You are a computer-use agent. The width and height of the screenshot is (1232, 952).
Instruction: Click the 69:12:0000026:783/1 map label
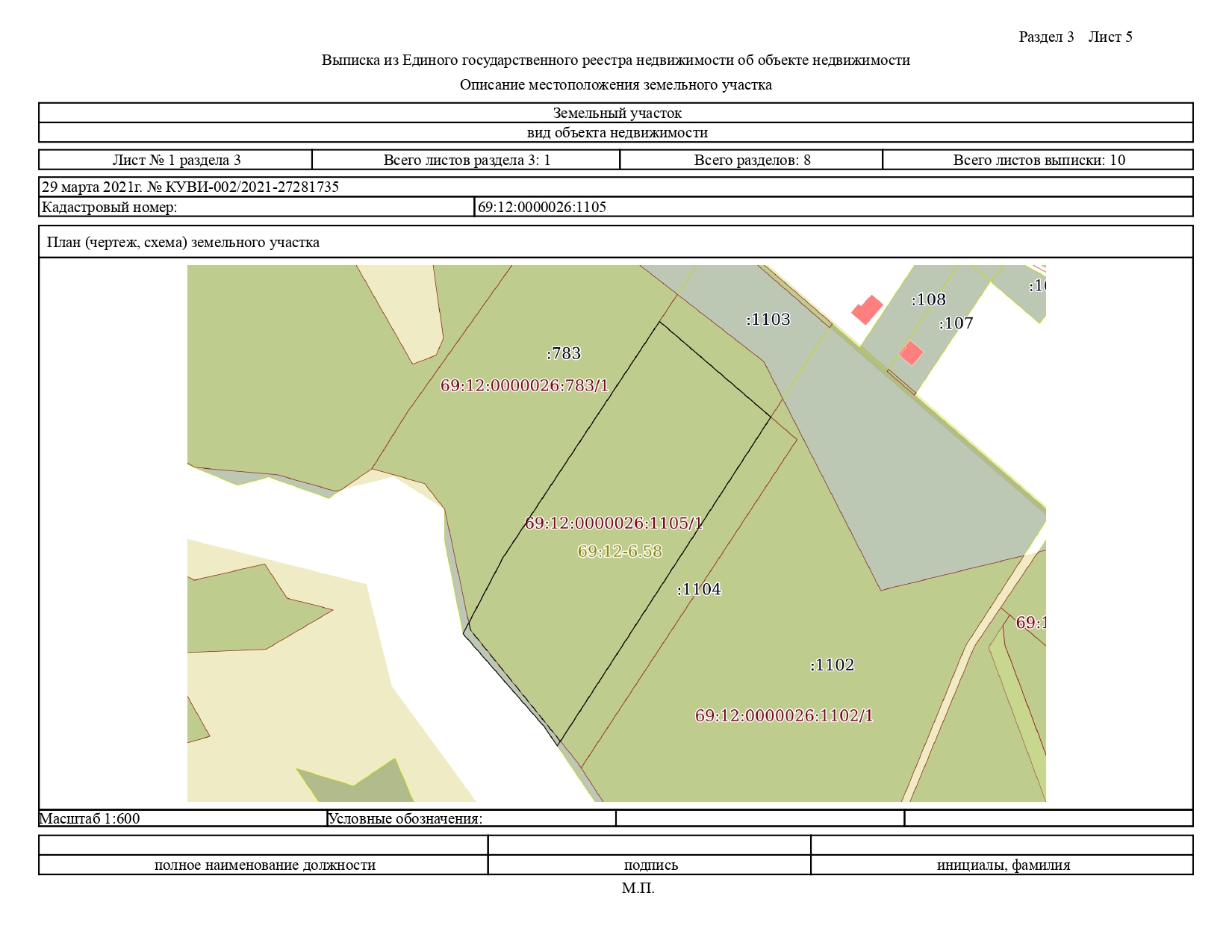[x=524, y=386]
